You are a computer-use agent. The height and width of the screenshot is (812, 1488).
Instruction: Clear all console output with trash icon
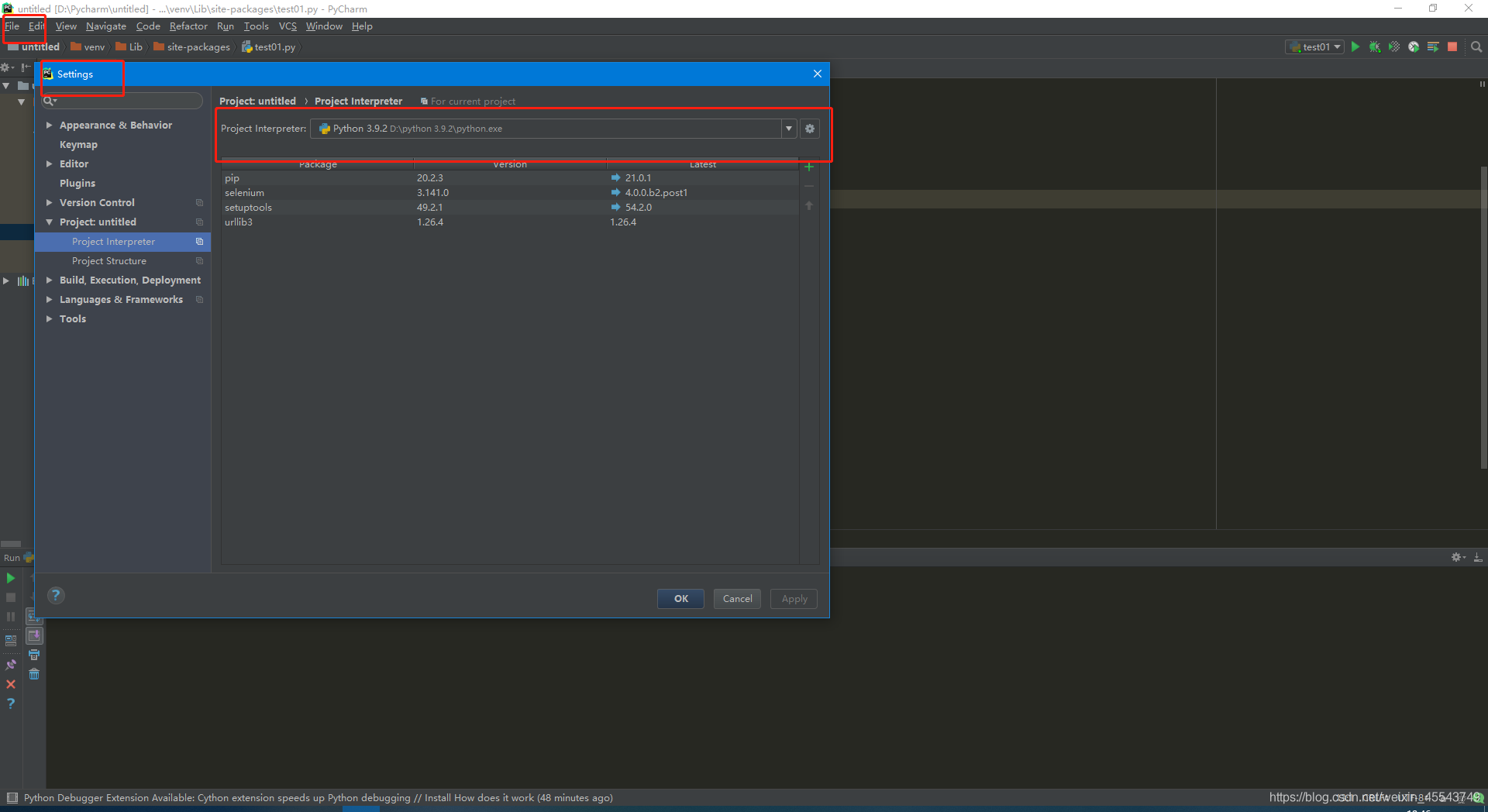point(34,674)
